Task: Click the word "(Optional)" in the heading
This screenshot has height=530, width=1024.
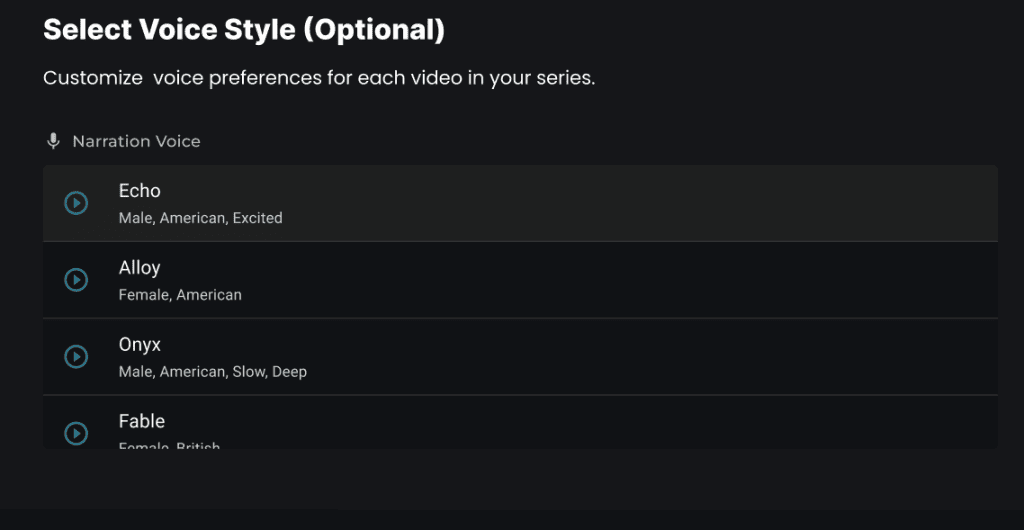Action: point(374,30)
